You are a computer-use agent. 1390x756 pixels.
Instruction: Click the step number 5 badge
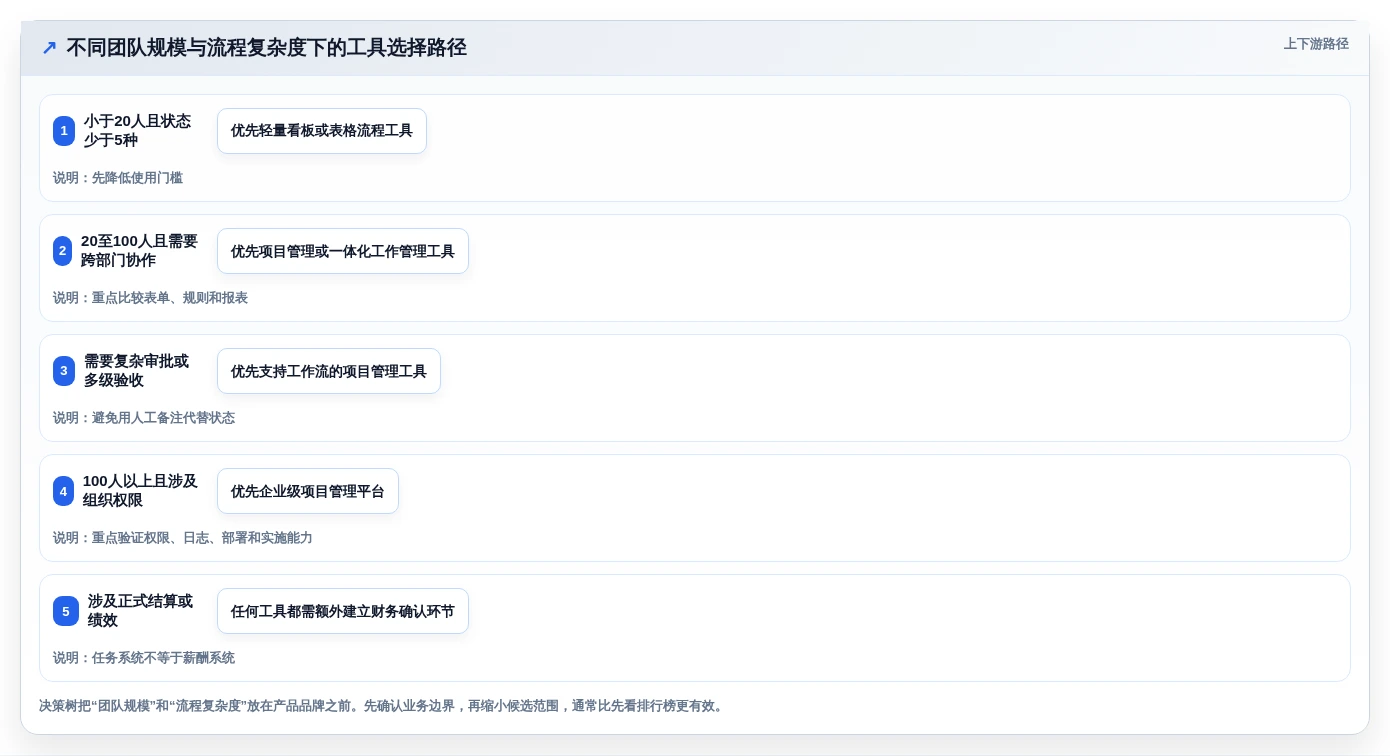[66, 611]
